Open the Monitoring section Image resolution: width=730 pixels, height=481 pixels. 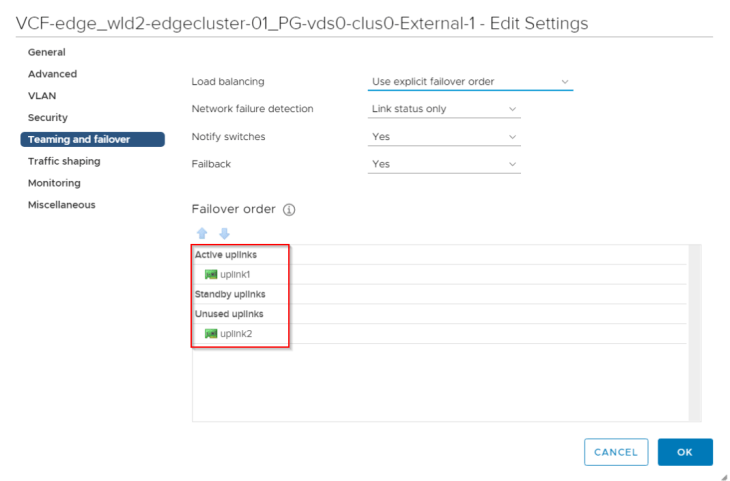54,183
